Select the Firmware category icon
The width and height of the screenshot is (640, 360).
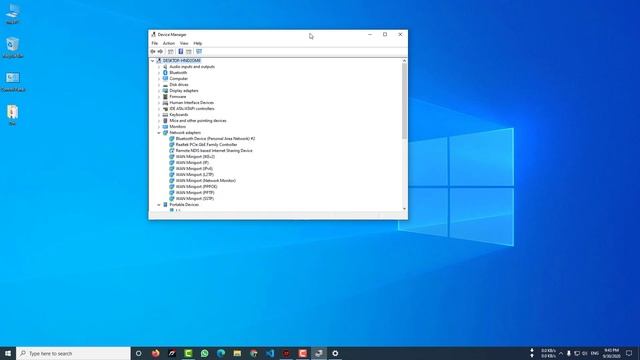(x=165, y=97)
